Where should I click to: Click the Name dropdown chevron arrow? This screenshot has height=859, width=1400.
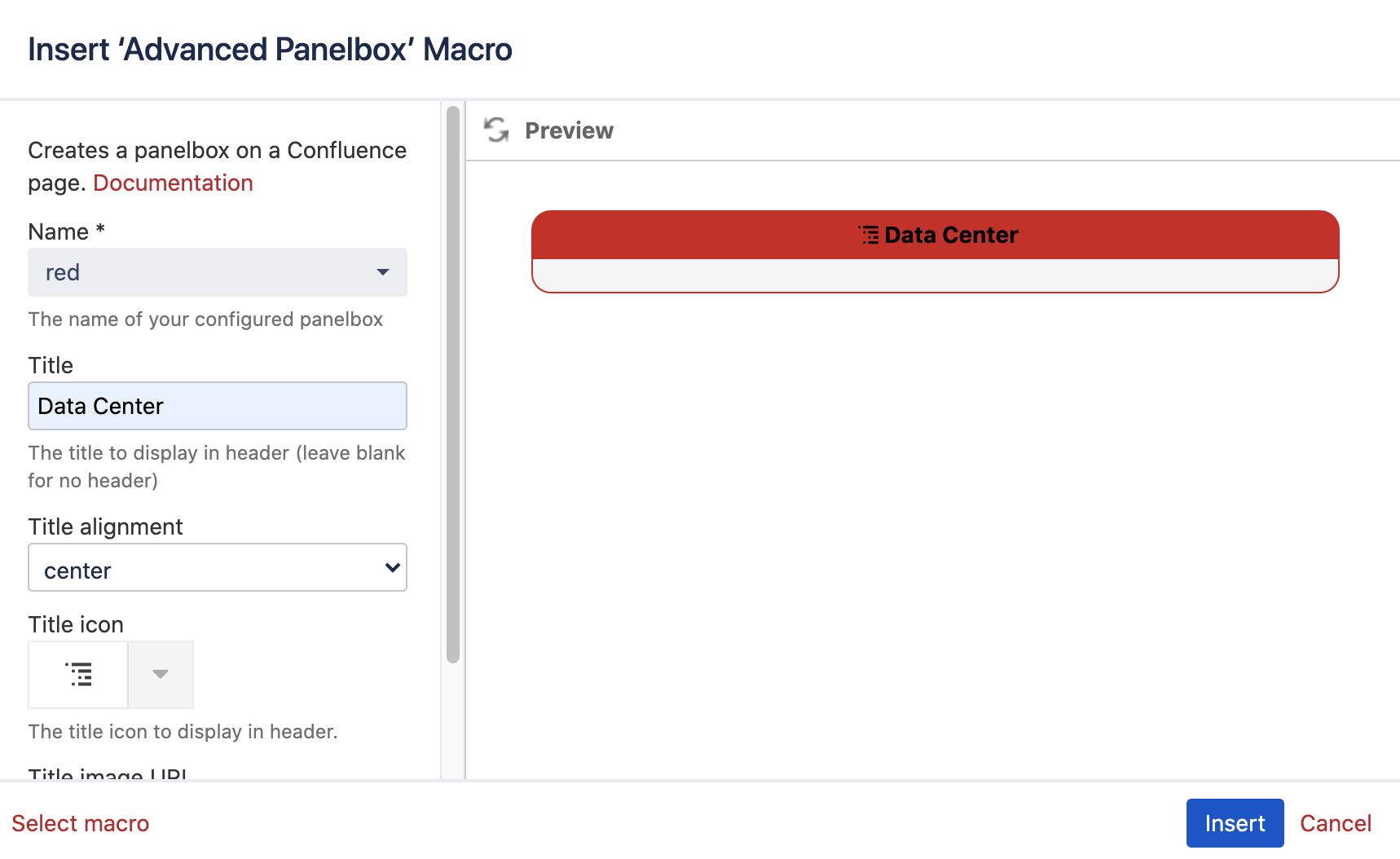pyautogui.click(x=381, y=272)
